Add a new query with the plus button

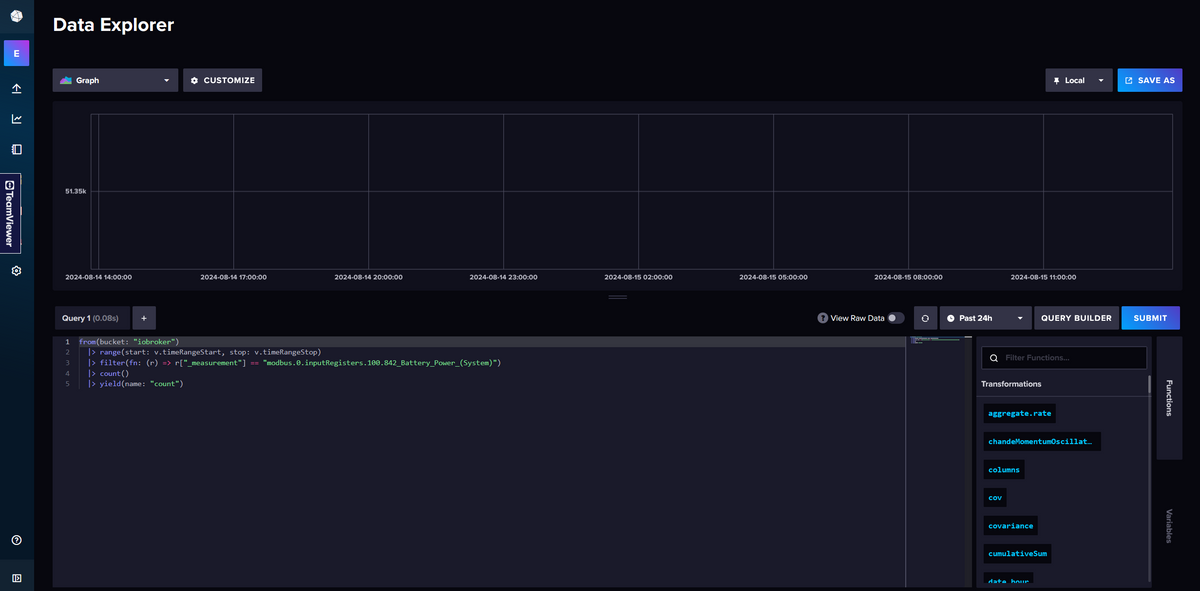coord(144,318)
